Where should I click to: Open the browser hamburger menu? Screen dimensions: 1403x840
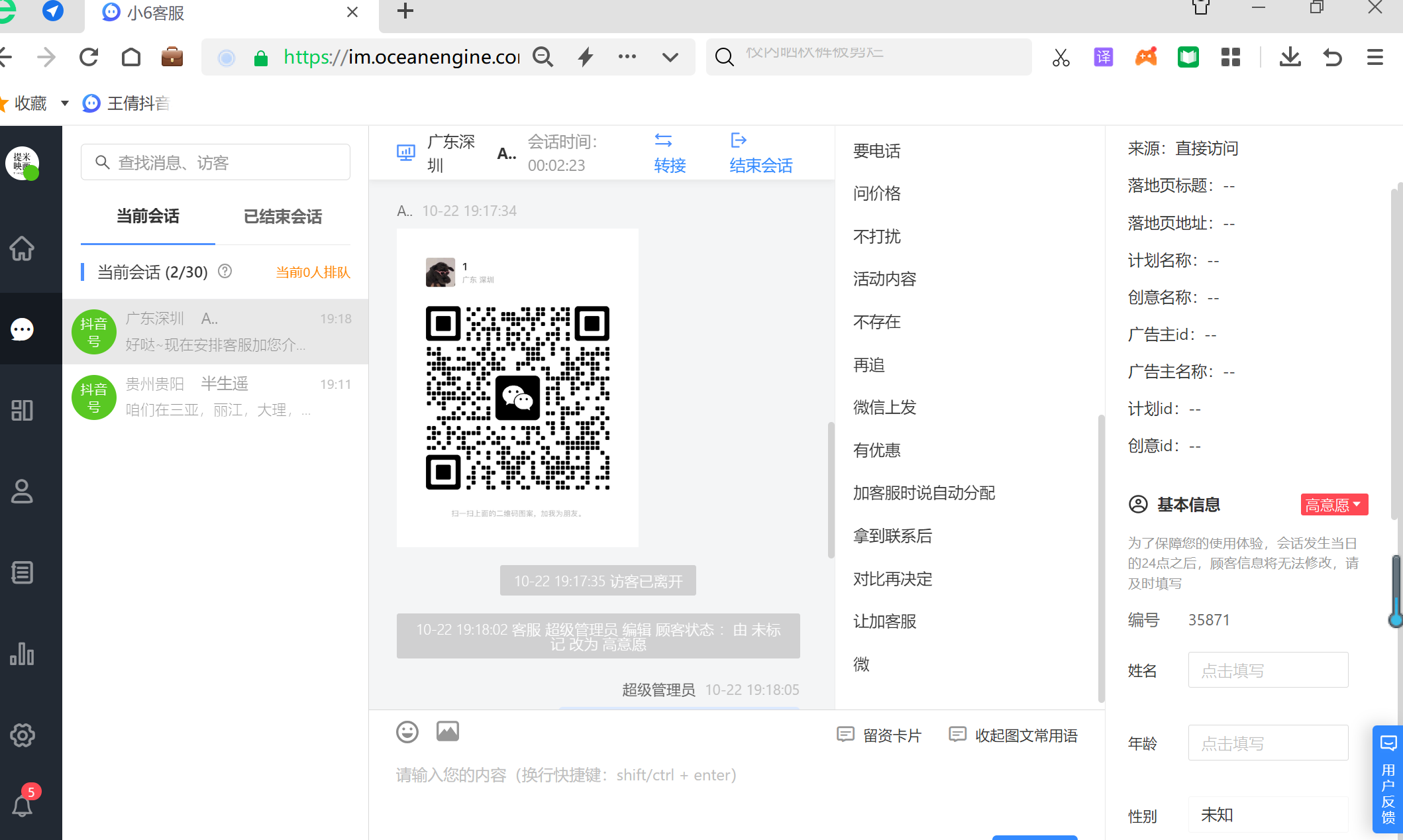click(x=1375, y=58)
